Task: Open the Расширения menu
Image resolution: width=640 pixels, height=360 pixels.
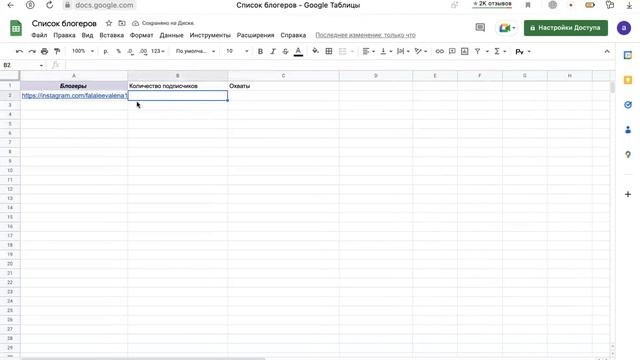Action: (x=256, y=35)
